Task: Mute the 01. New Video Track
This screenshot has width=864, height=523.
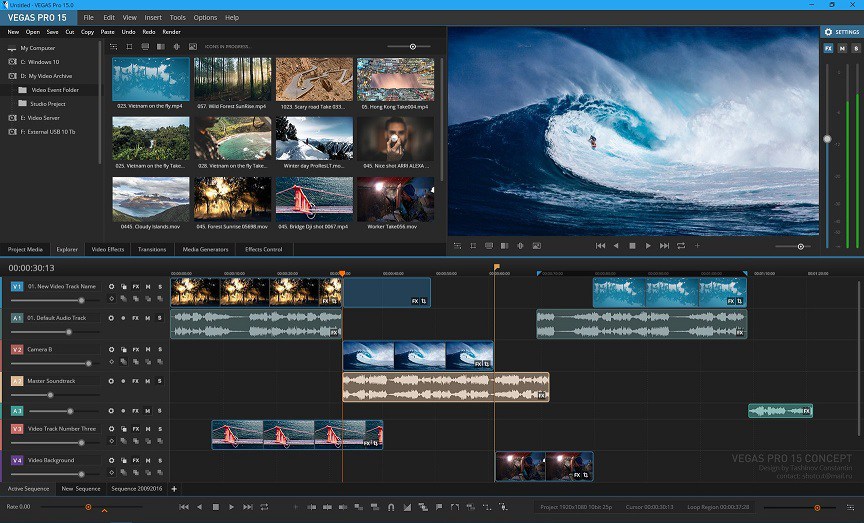Action: pyautogui.click(x=148, y=287)
